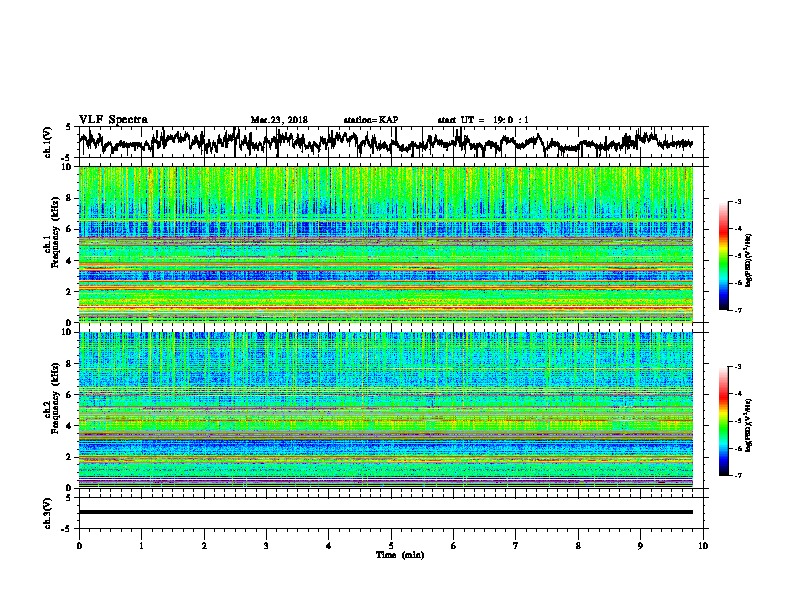Image resolution: width=792 pixels, height=612 pixels.
Task: Click the 'start UT = 19:0 :1' text
Action: [483, 120]
